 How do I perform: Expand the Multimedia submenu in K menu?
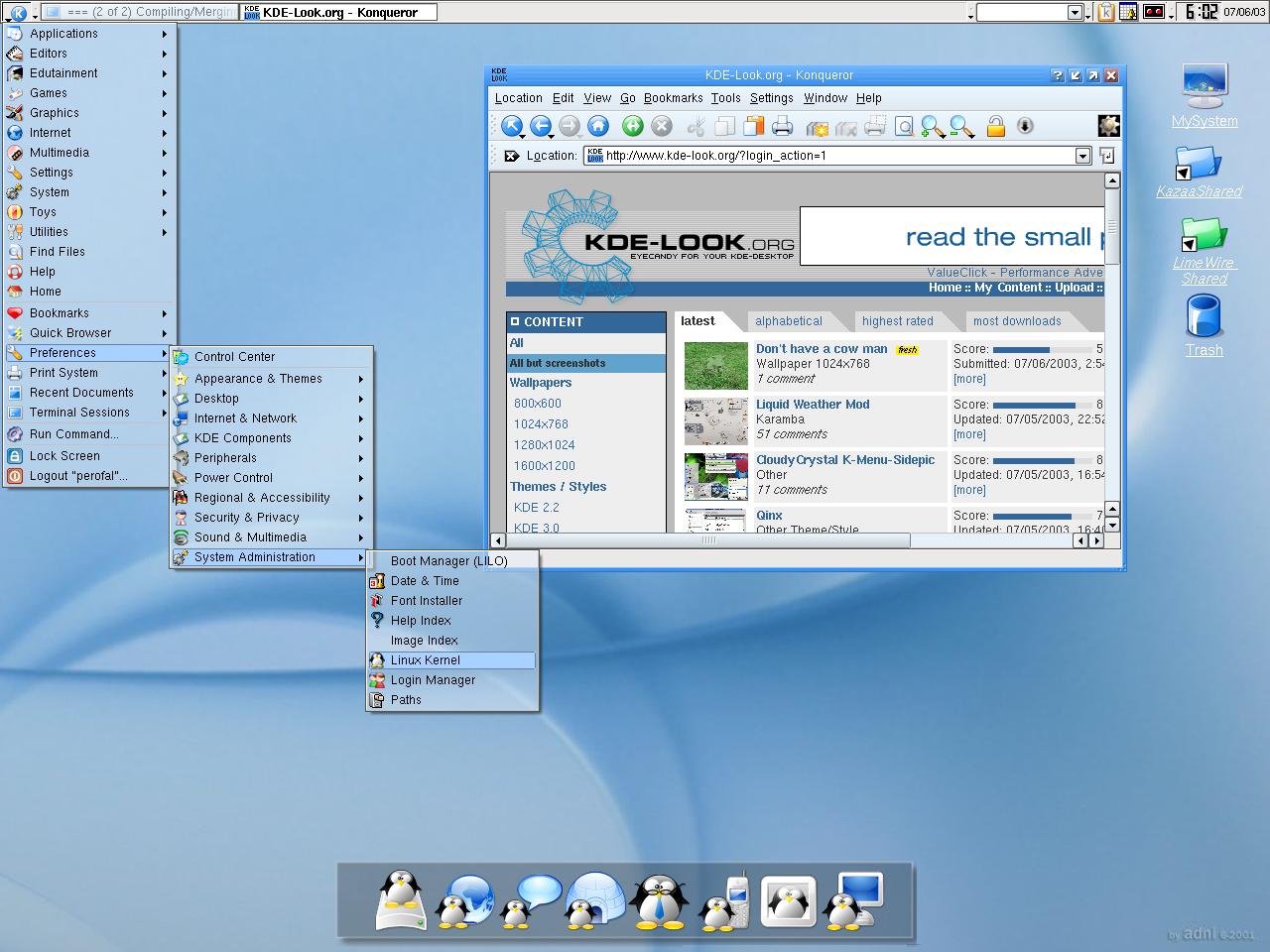89,153
